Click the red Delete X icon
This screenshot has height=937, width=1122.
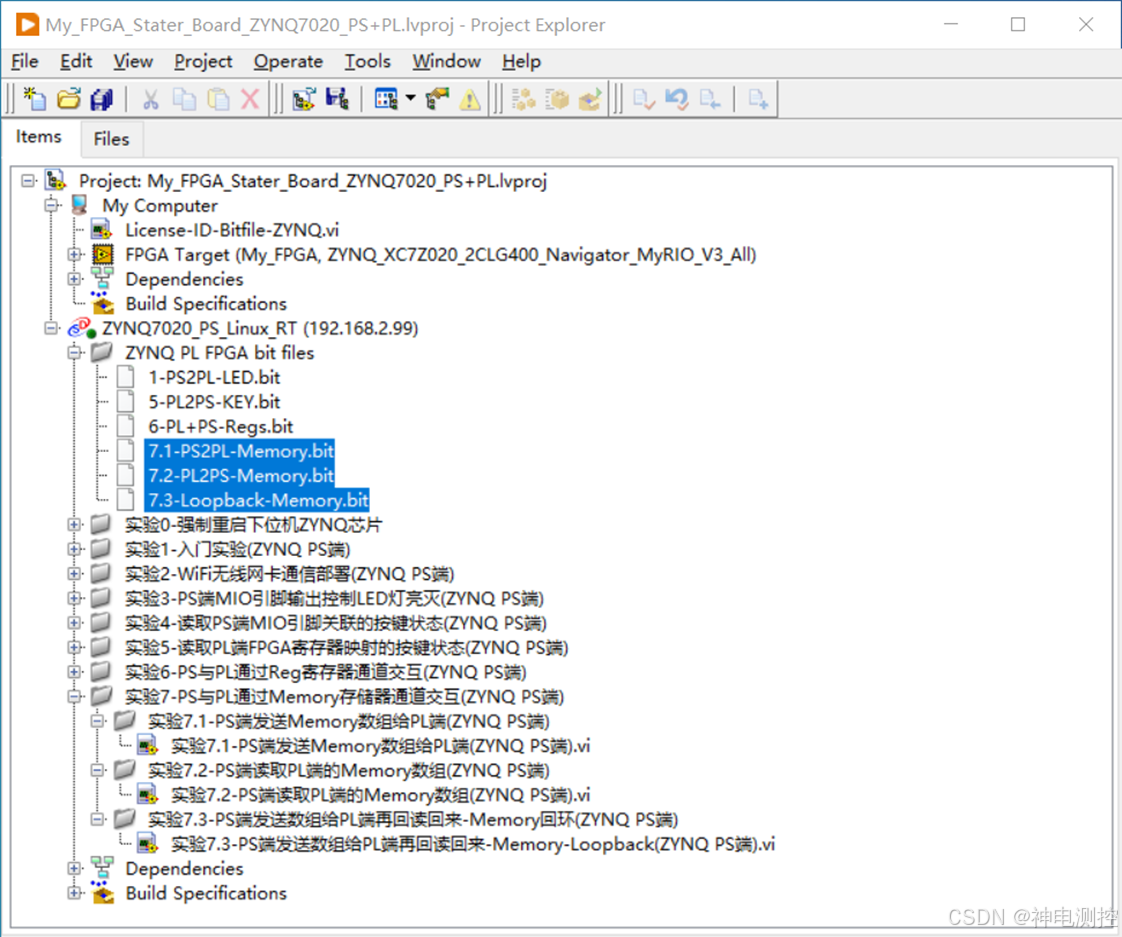click(250, 99)
